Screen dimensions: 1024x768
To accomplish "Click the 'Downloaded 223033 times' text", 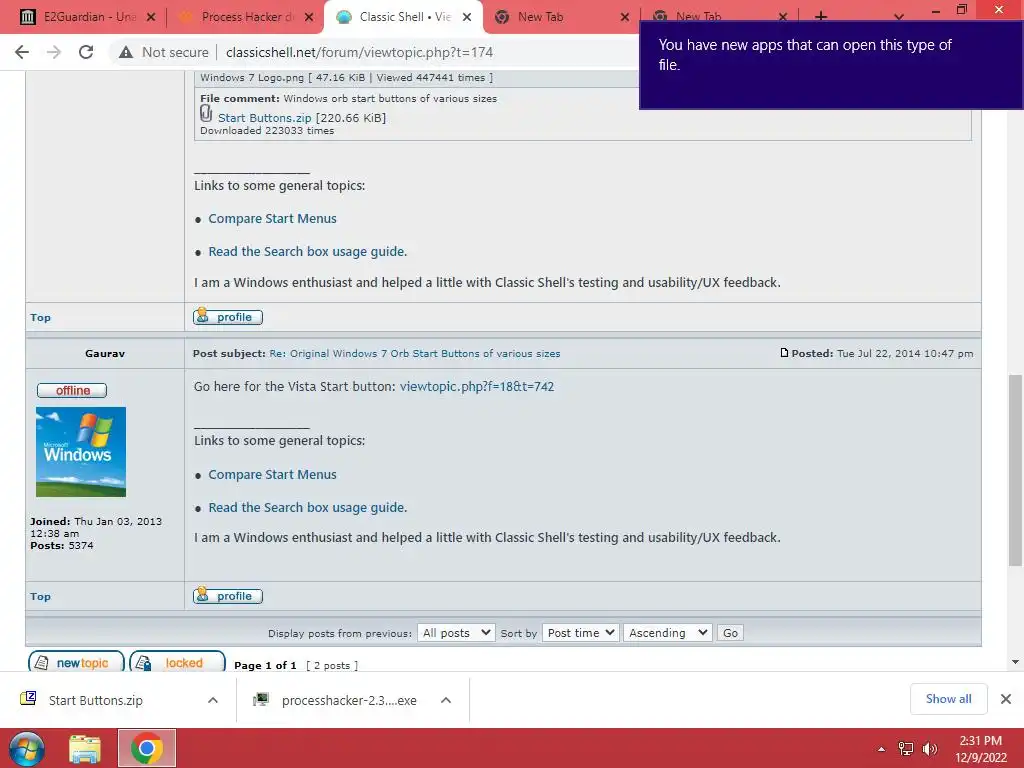I will pyautogui.click(x=267, y=131).
